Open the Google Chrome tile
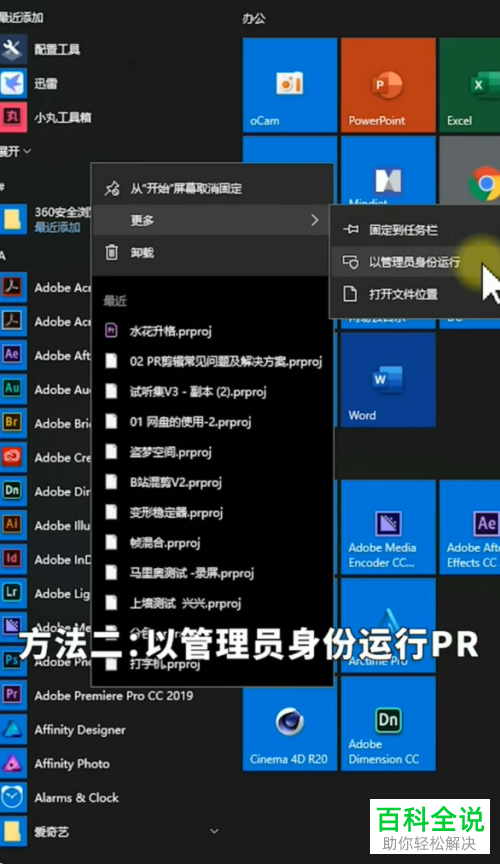 pyautogui.click(x=470, y=170)
